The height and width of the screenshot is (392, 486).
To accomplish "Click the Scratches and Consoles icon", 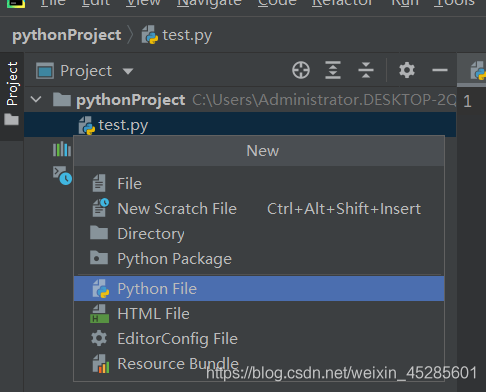I will coord(62,175).
